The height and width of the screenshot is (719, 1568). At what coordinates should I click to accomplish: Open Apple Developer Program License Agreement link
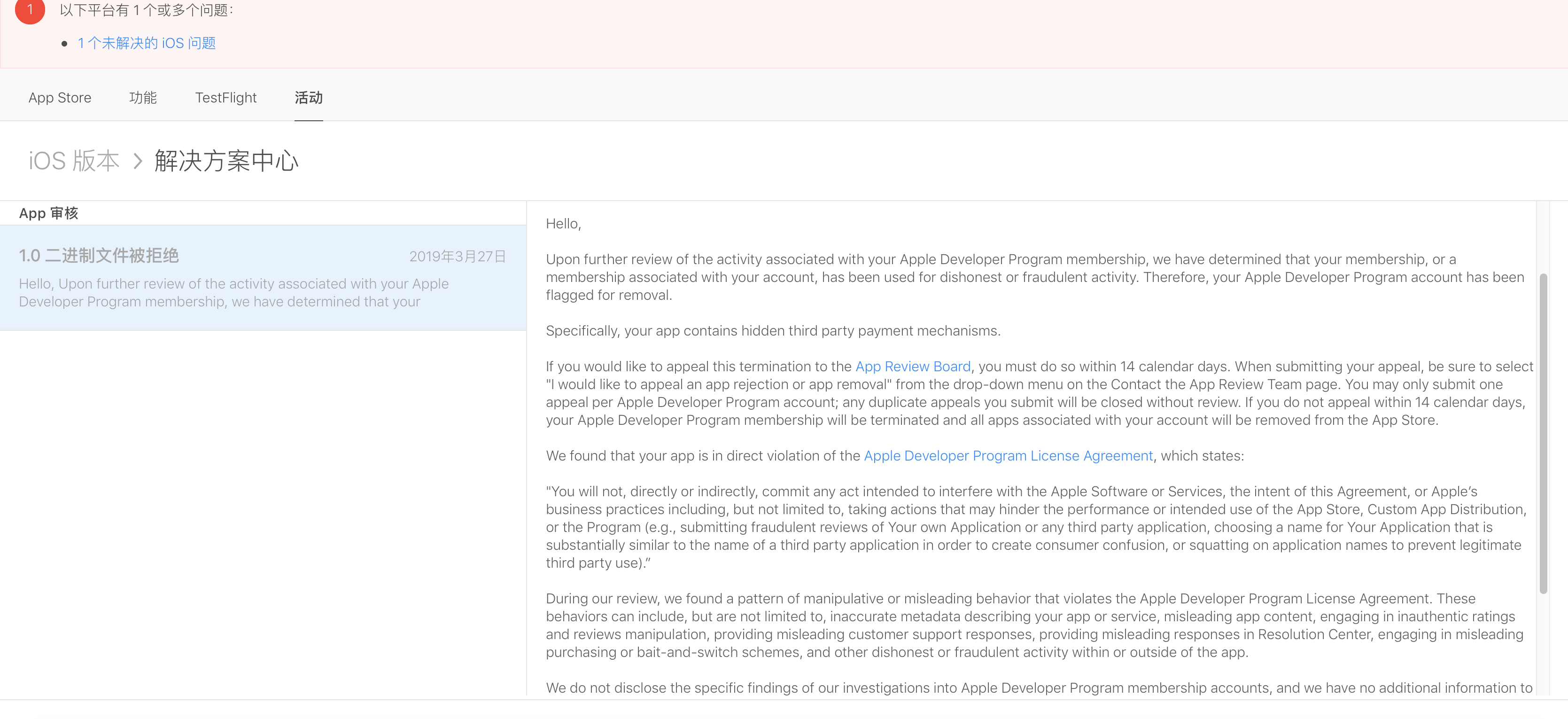[1008, 456]
